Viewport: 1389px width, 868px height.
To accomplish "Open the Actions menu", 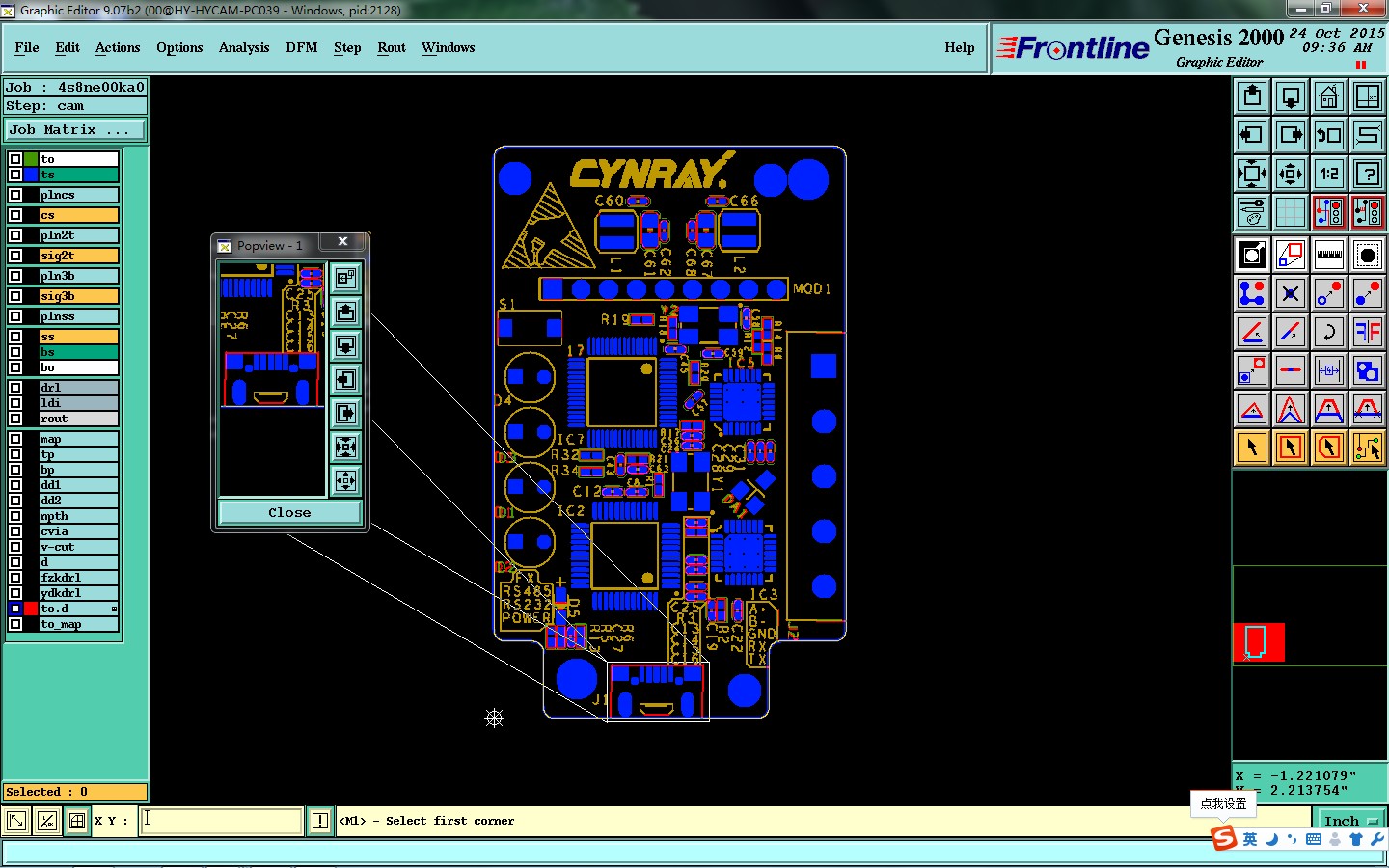I will (118, 47).
